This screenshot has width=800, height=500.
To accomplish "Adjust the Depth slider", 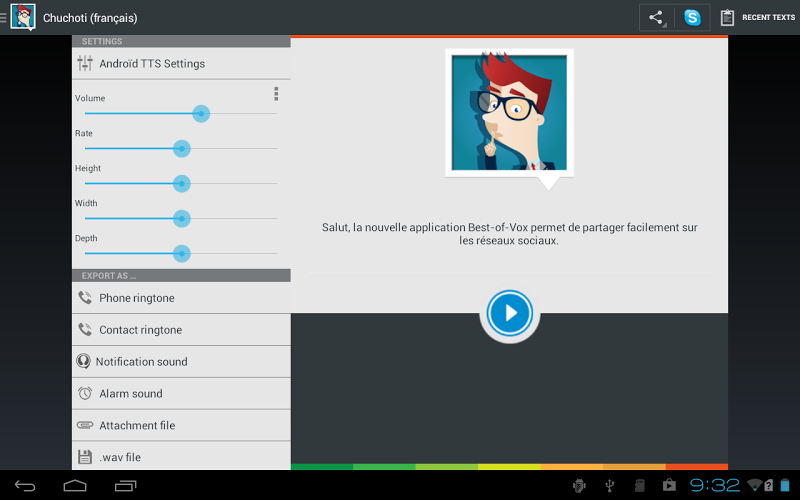I will coord(181,254).
